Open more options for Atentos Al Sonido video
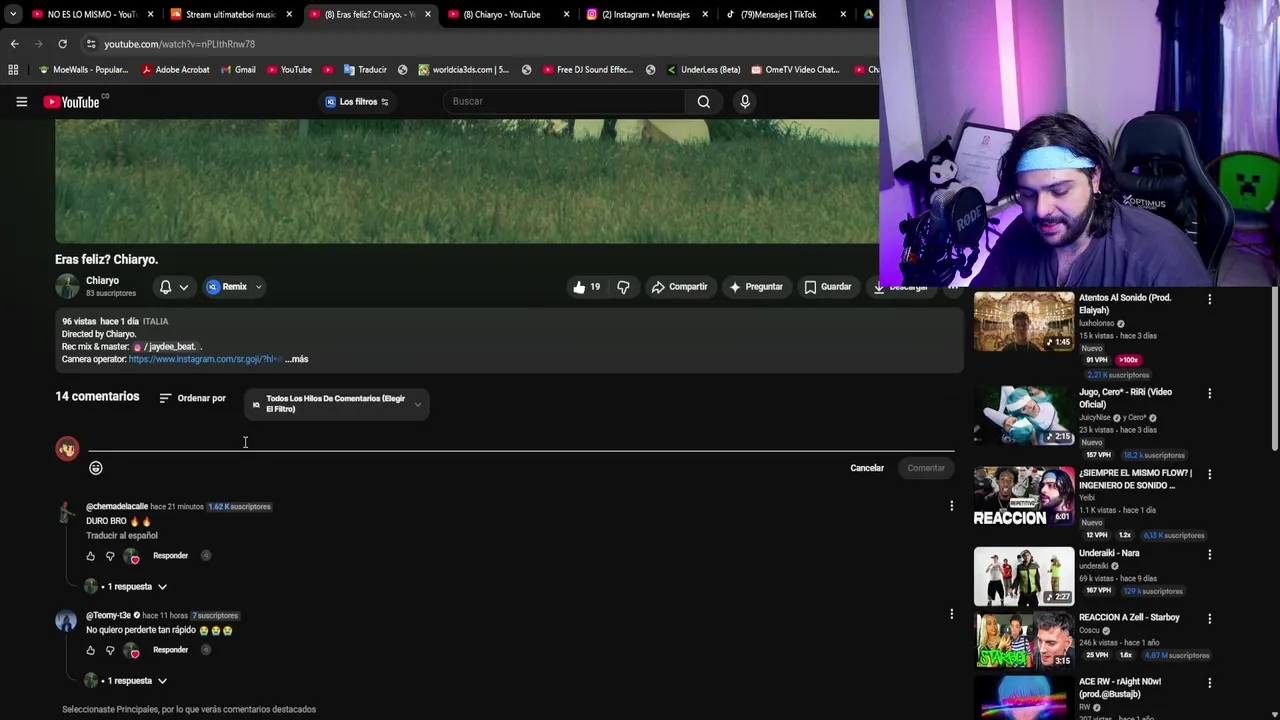Viewport: 1280px width, 720px height. tap(1209, 299)
